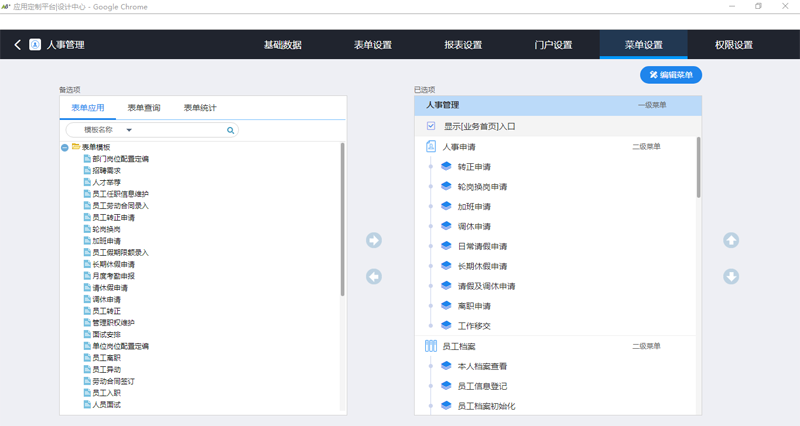The width and height of the screenshot is (800, 426).
Task: Open the 基础数据 top navigation tab
Action: click(282, 45)
